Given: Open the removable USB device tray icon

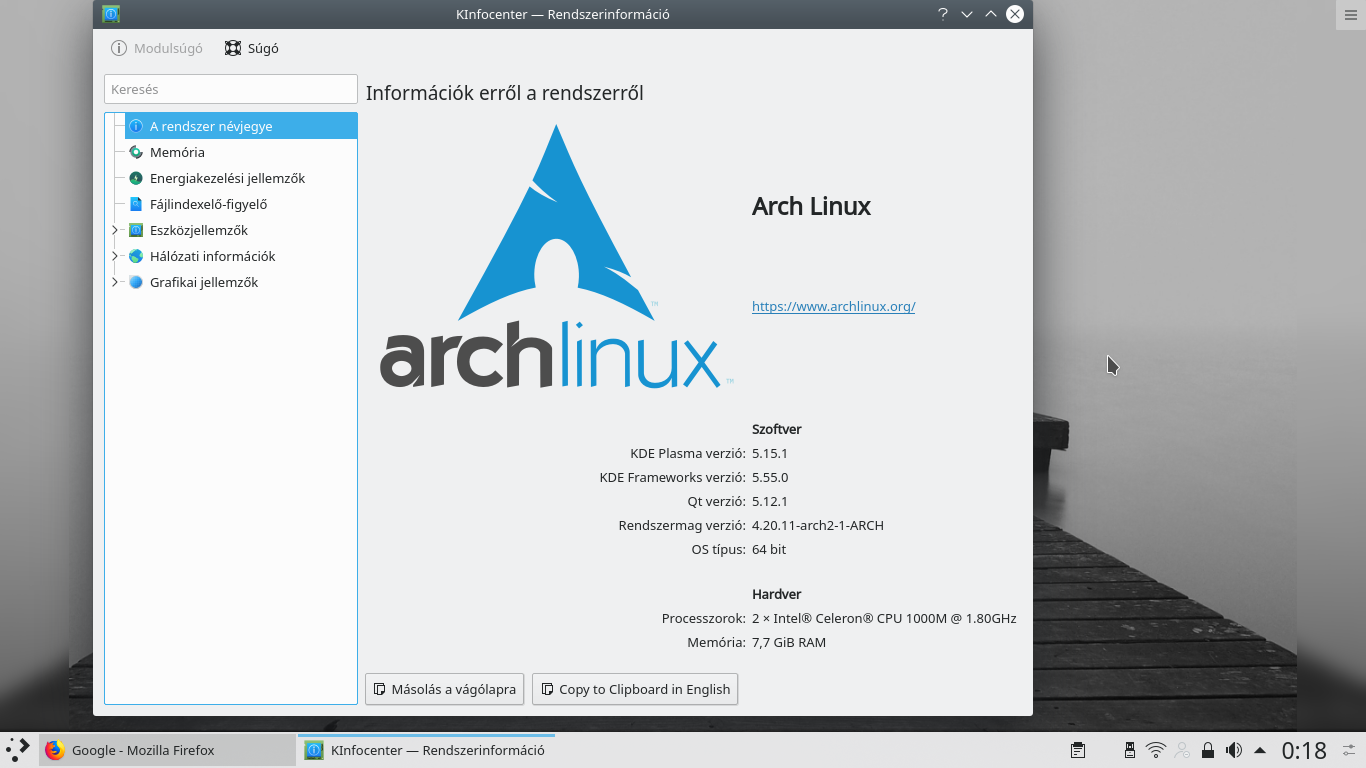Looking at the screenshot, I should 1130,750.
